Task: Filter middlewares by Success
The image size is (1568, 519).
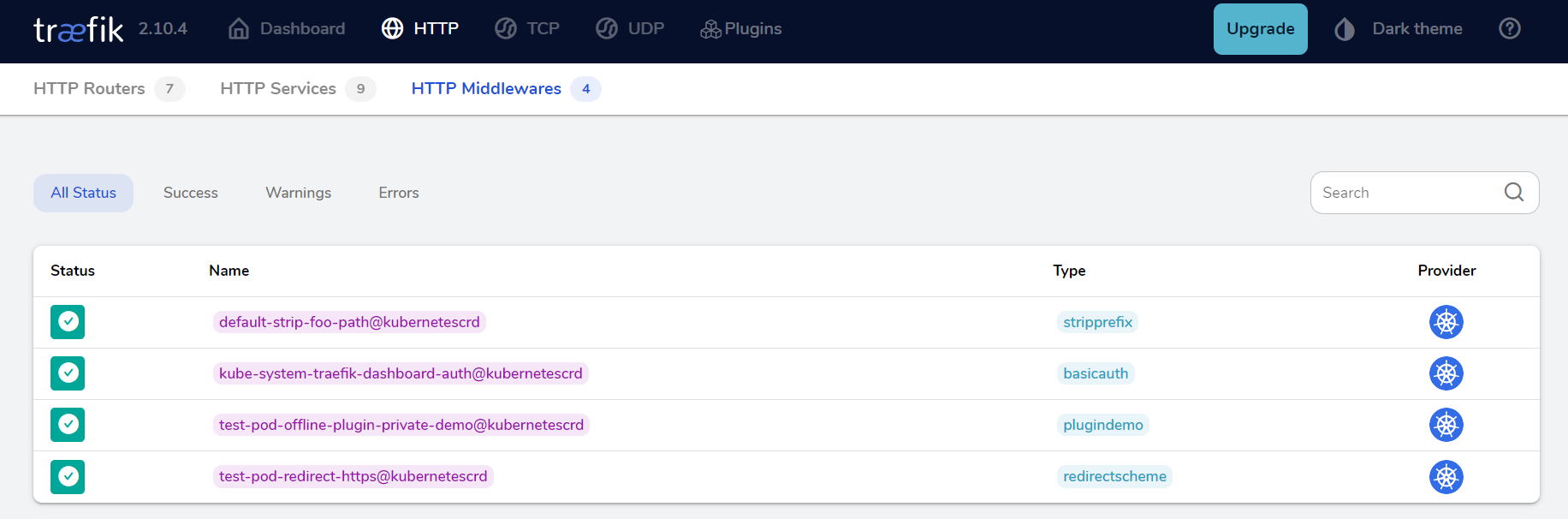Action: click(x=191, y=193)
